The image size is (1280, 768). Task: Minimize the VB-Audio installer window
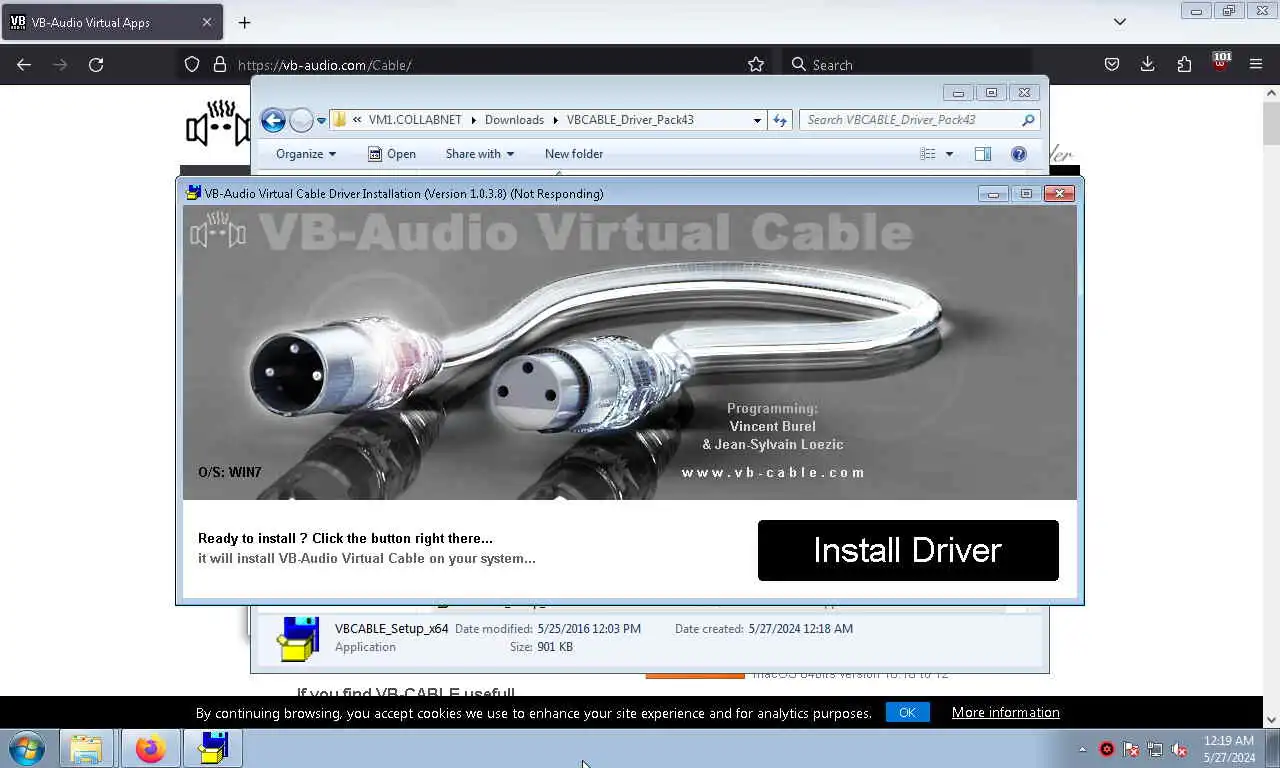[x=993, y=194]
